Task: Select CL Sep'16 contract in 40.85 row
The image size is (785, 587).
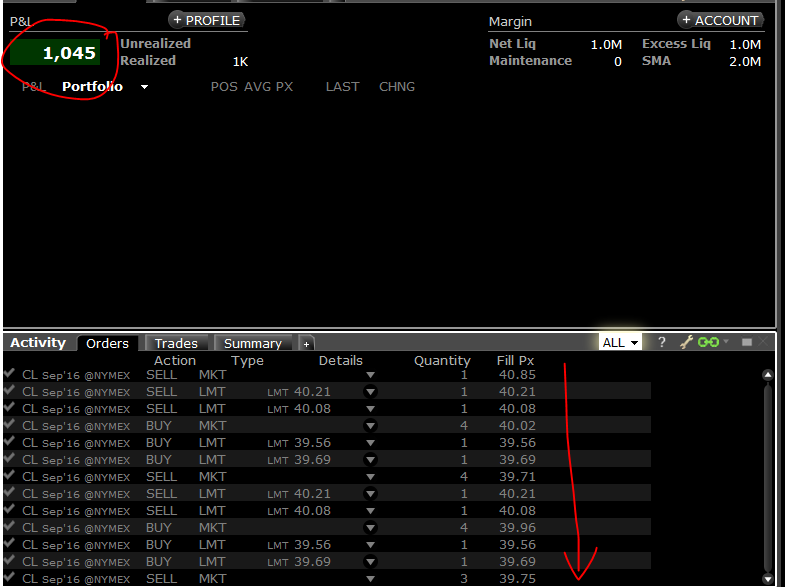Action: tap(76, 375)
